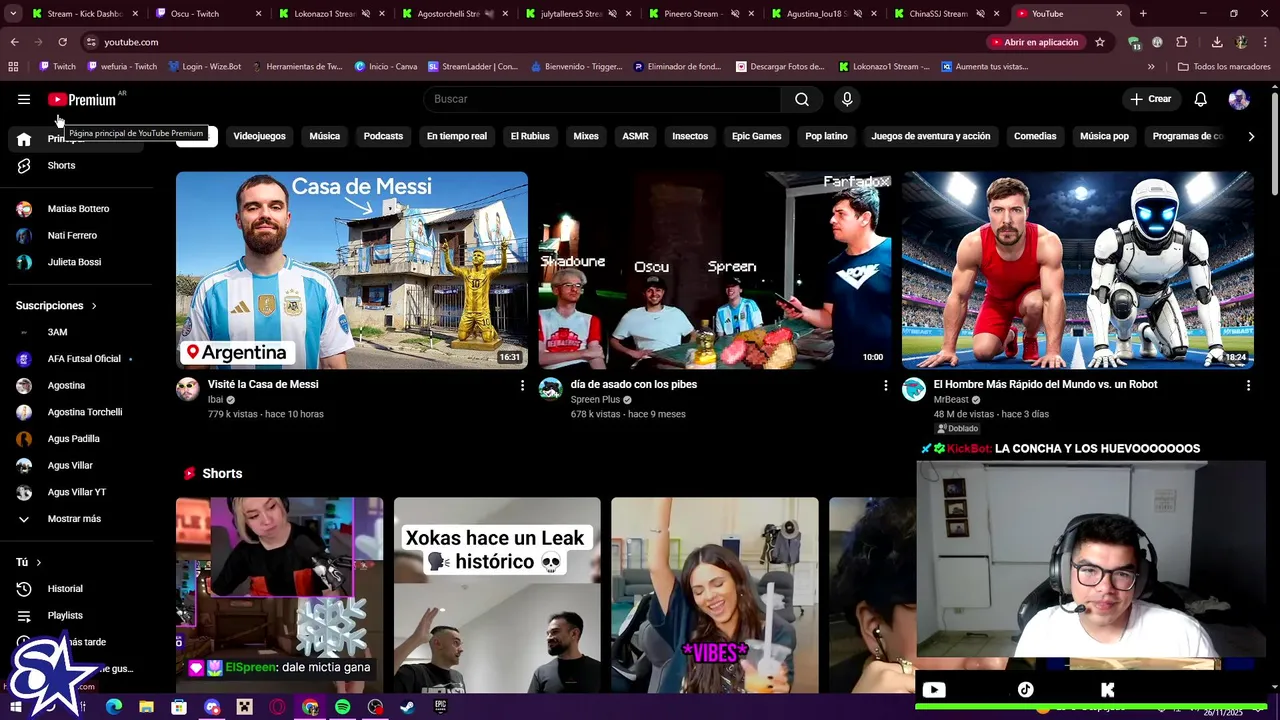
Task: Open the Minecraft taskbar icon
Action: click(x=245, y=707)
